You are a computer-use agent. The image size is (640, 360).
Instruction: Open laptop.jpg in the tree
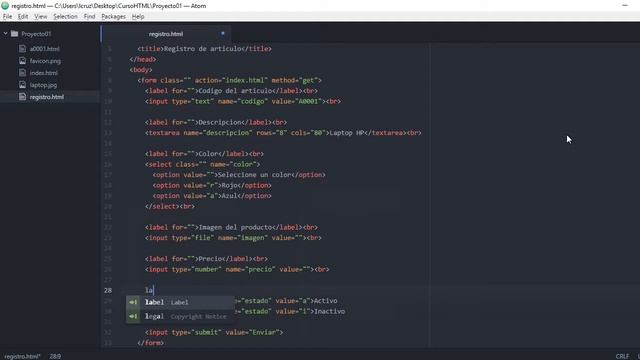pyautogui.click(x=43, y=85)
